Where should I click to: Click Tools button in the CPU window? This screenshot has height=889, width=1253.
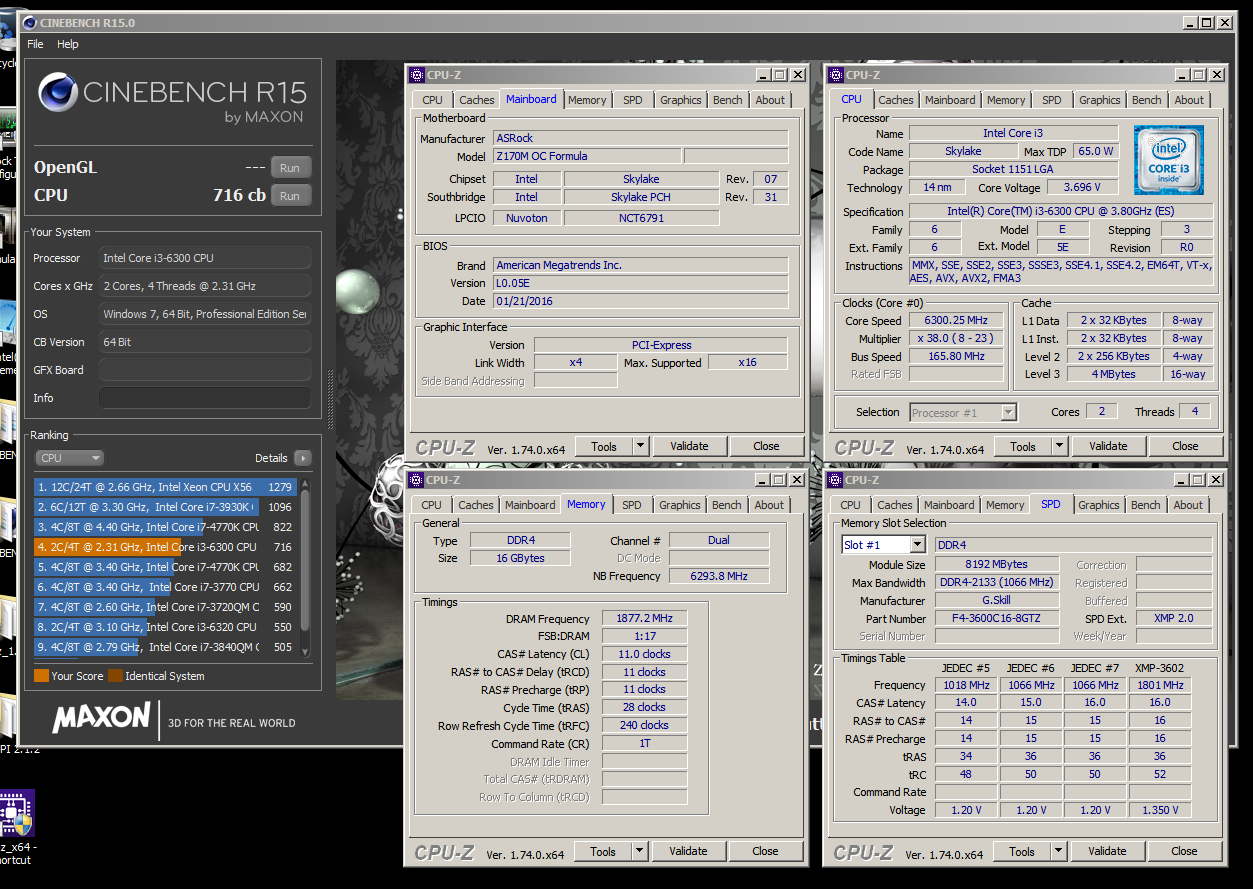pyautogui.click(x=1023, y=446)
